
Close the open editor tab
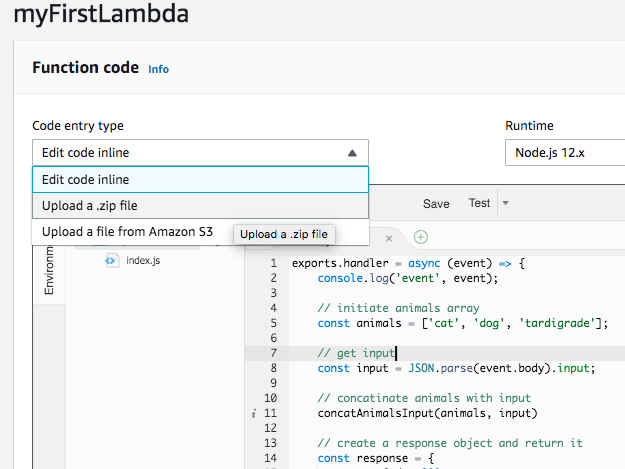click(389, 238)
